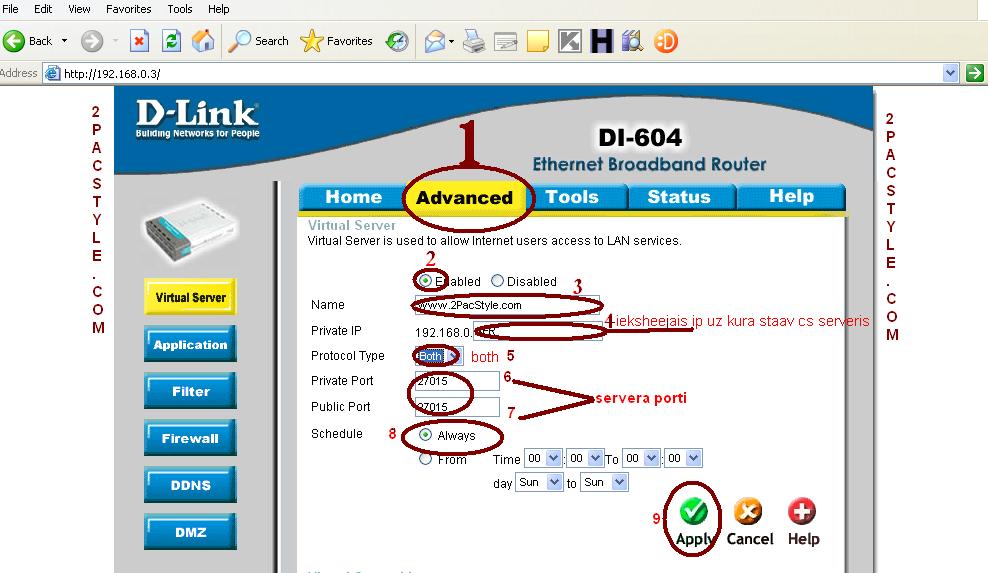Click the yellow note toolbar icon
The height and width of the screenshot is (573, 988).
click(x=537, y=41)
